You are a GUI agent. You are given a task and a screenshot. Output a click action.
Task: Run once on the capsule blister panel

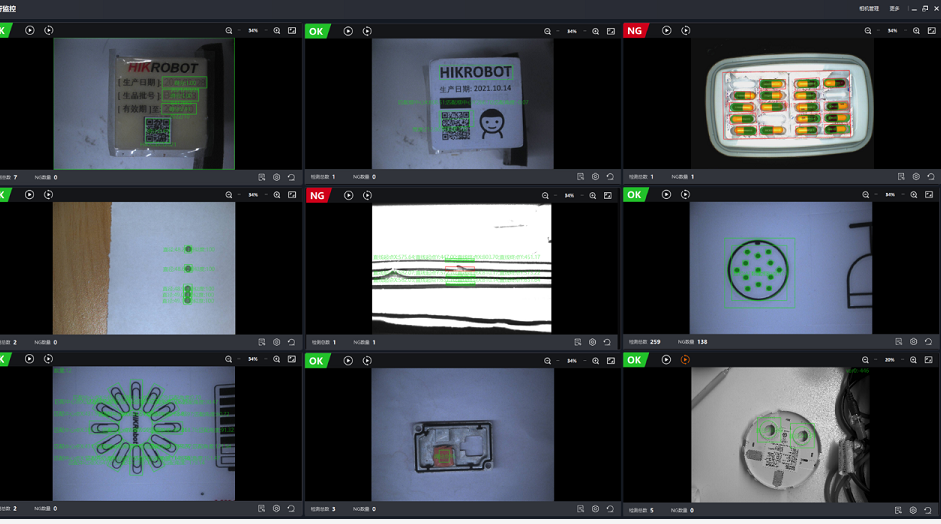(667, 31)
